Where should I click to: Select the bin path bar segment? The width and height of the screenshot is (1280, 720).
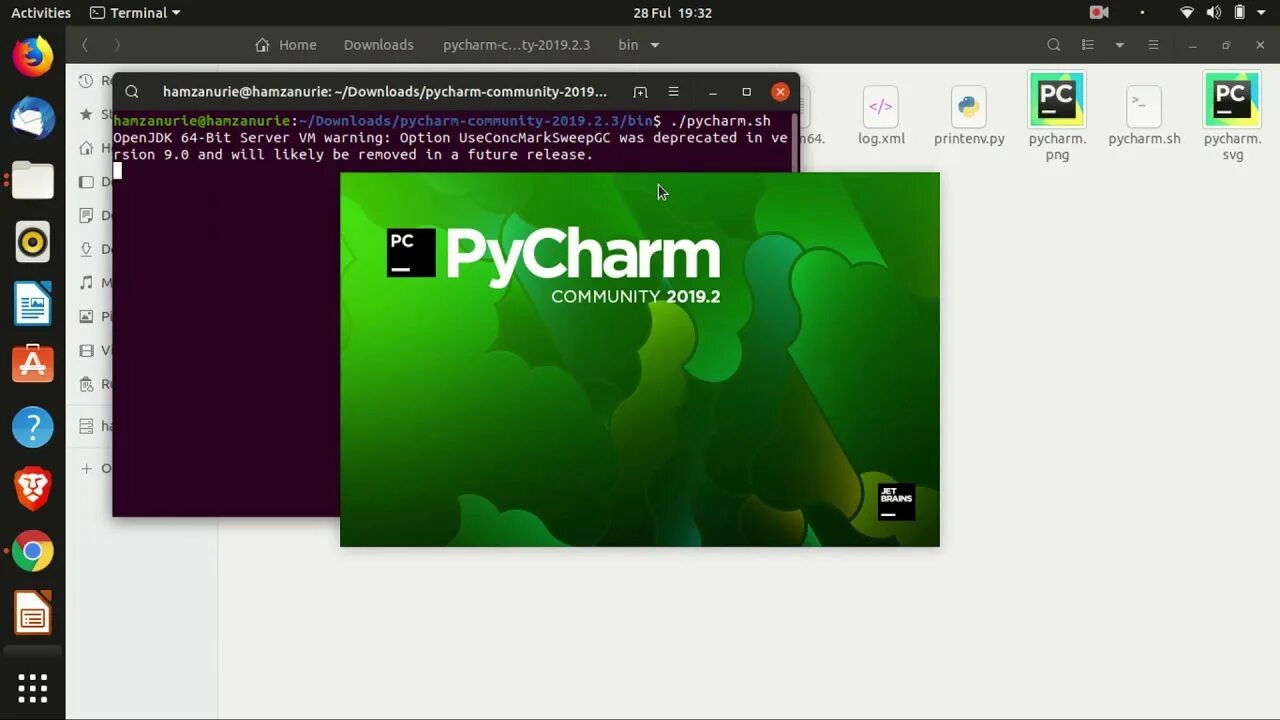[x=628, y=45]
